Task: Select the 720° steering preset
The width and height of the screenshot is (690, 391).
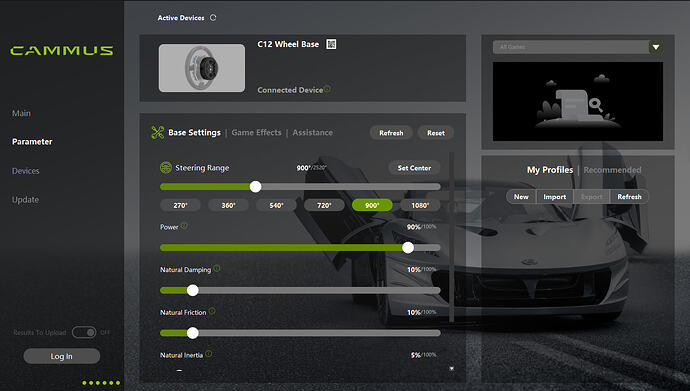Action: coord(324,205)
